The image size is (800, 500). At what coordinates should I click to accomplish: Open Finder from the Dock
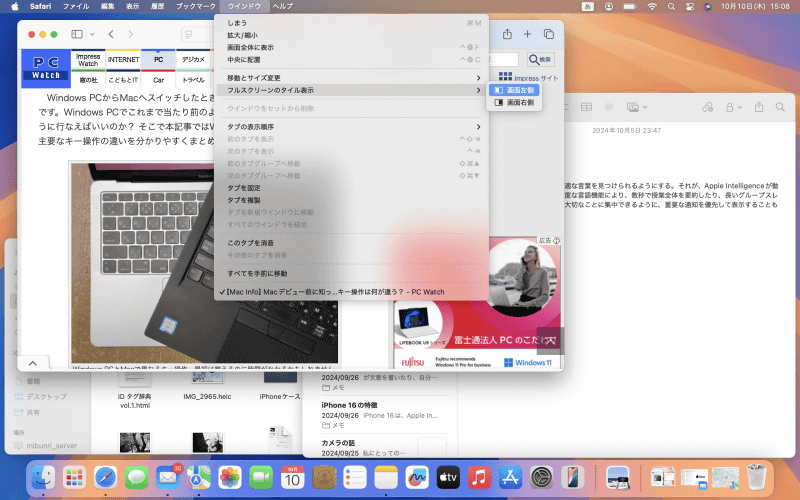click(x=43, y=478)
